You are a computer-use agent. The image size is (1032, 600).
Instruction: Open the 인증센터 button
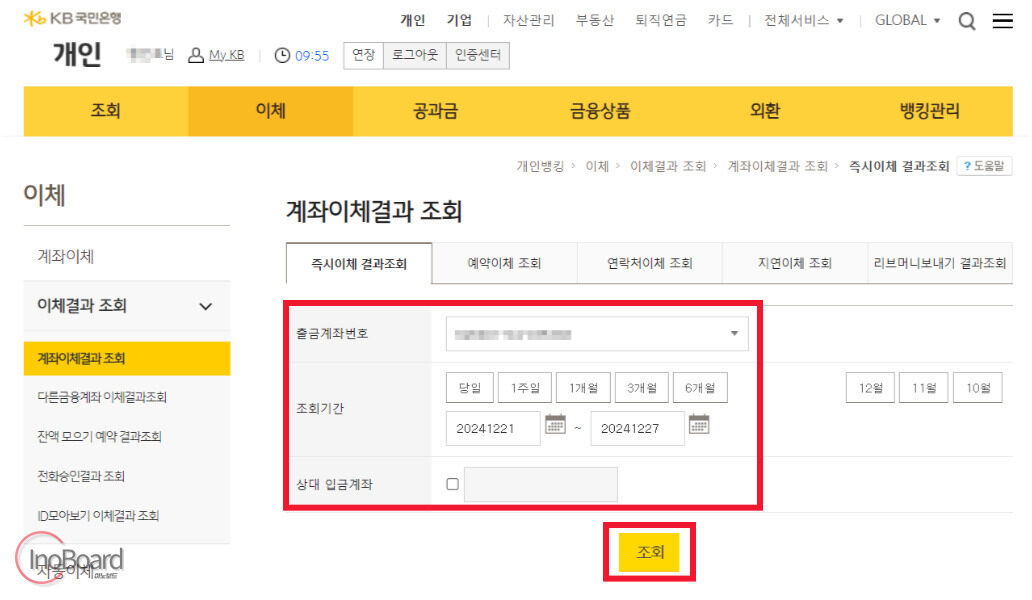[478, 55]
